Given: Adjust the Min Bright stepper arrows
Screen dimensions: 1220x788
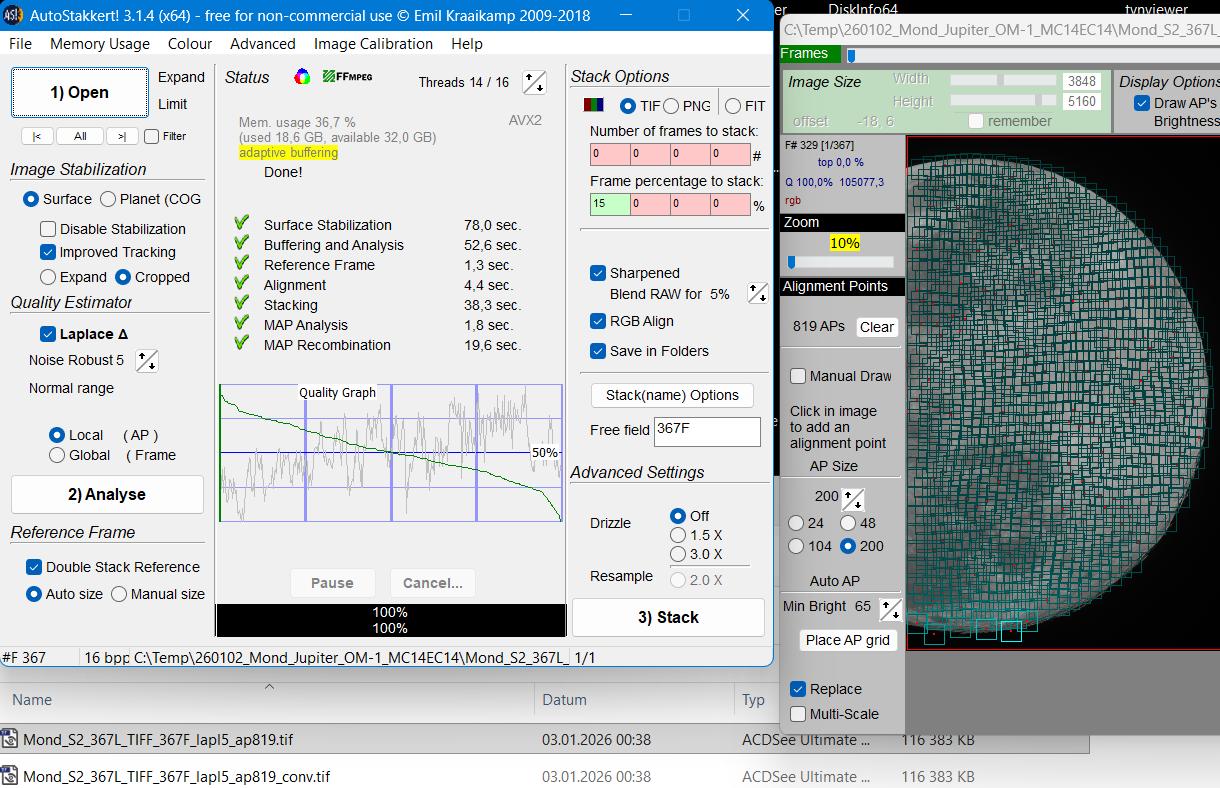Looking at the screenshot, I should click(x=889, y=608).
